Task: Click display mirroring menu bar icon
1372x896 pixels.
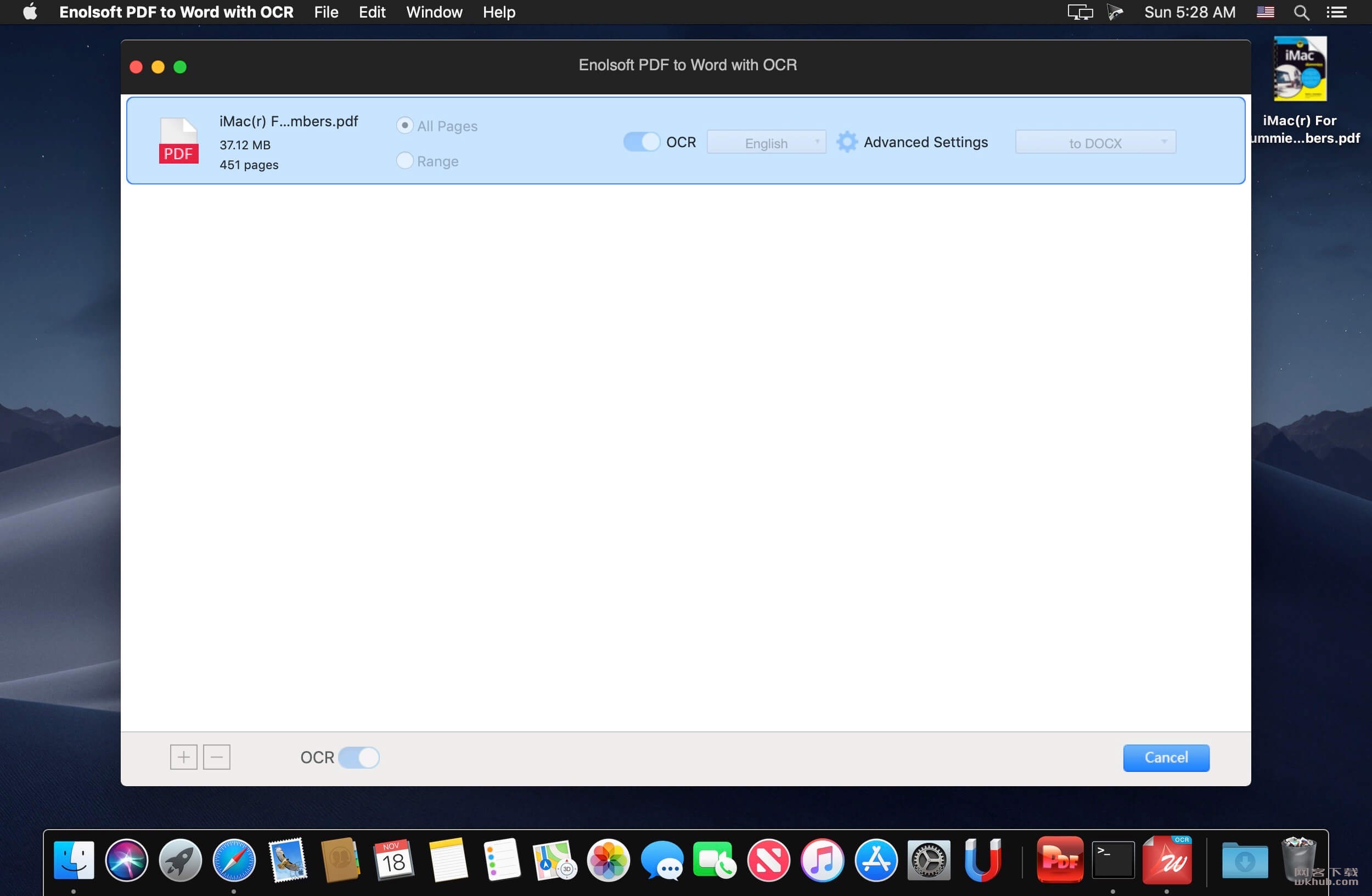Action: (1079, 12)
